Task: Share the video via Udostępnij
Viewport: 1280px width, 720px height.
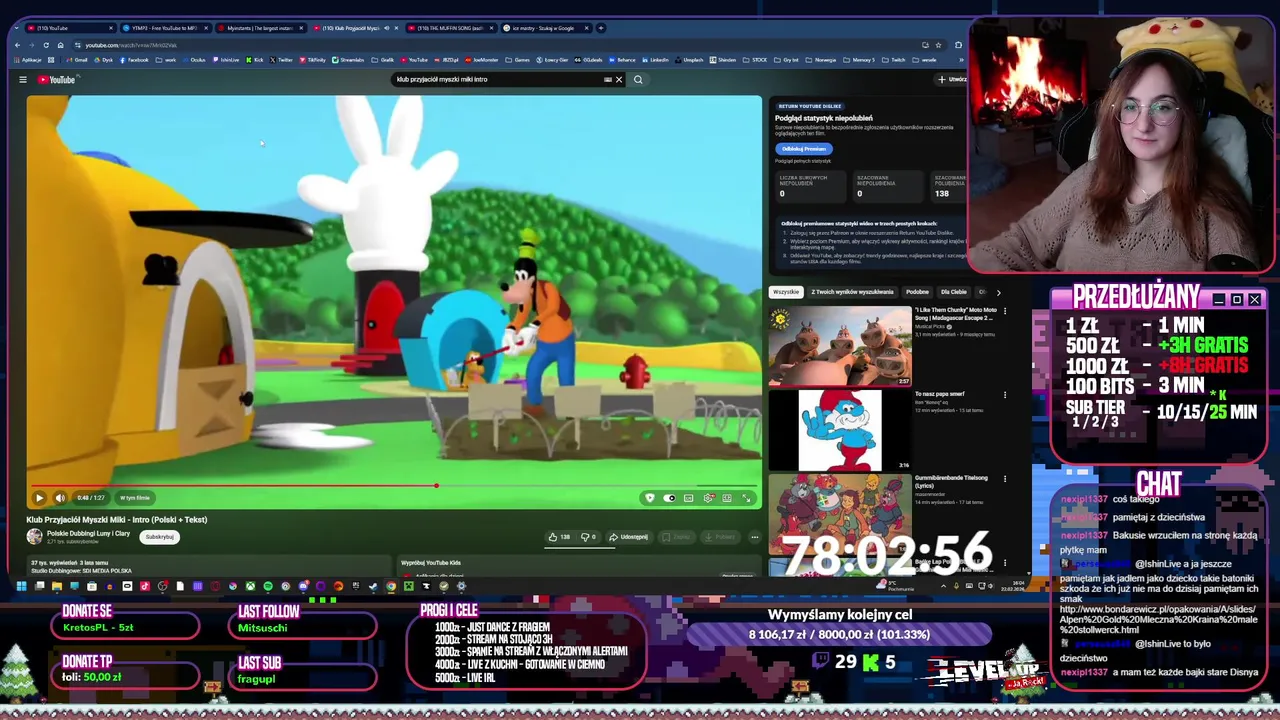Action: [x=629, y=537]
